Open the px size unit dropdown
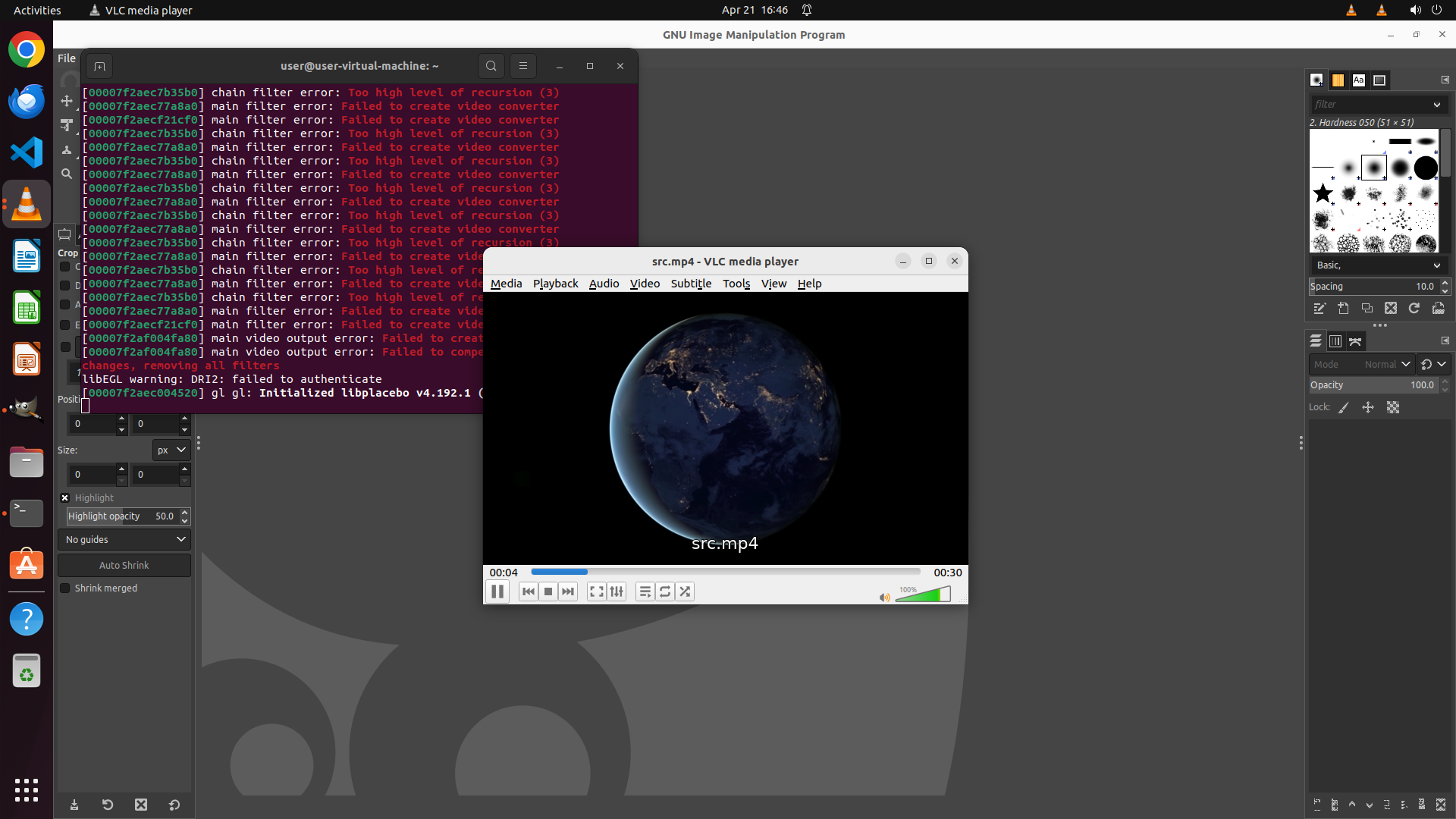Image resolution: width=1456 pixels, height=819 pixels. (x=171, y=450)
